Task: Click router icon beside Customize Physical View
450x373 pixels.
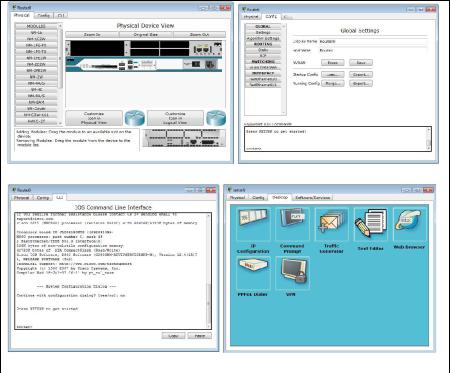Action: tap(135, 118)
